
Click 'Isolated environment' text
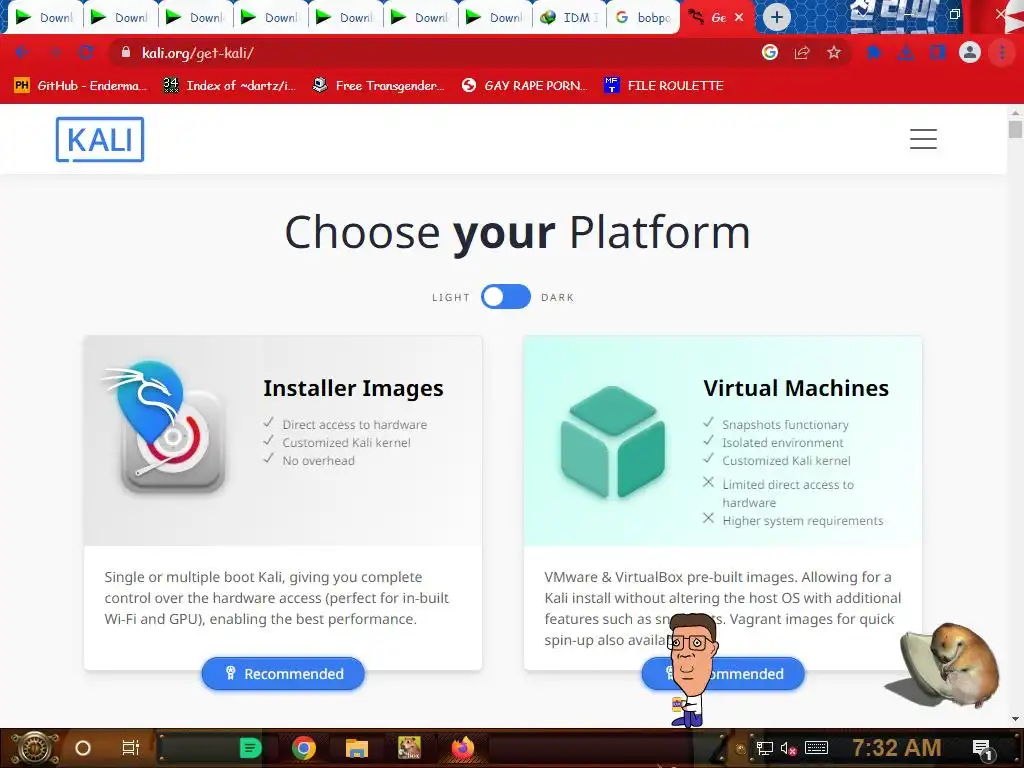pyautogui.click(x=782, y=443)
